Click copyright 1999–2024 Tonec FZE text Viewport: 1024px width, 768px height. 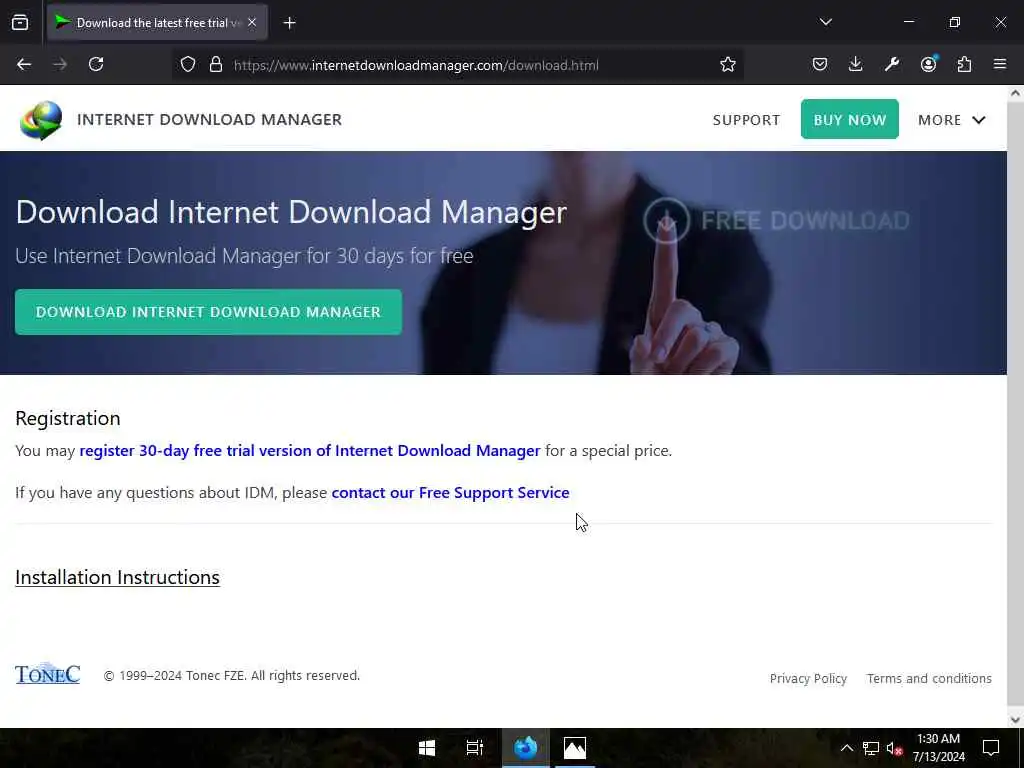pyautogui.click(x=232, y=675)
